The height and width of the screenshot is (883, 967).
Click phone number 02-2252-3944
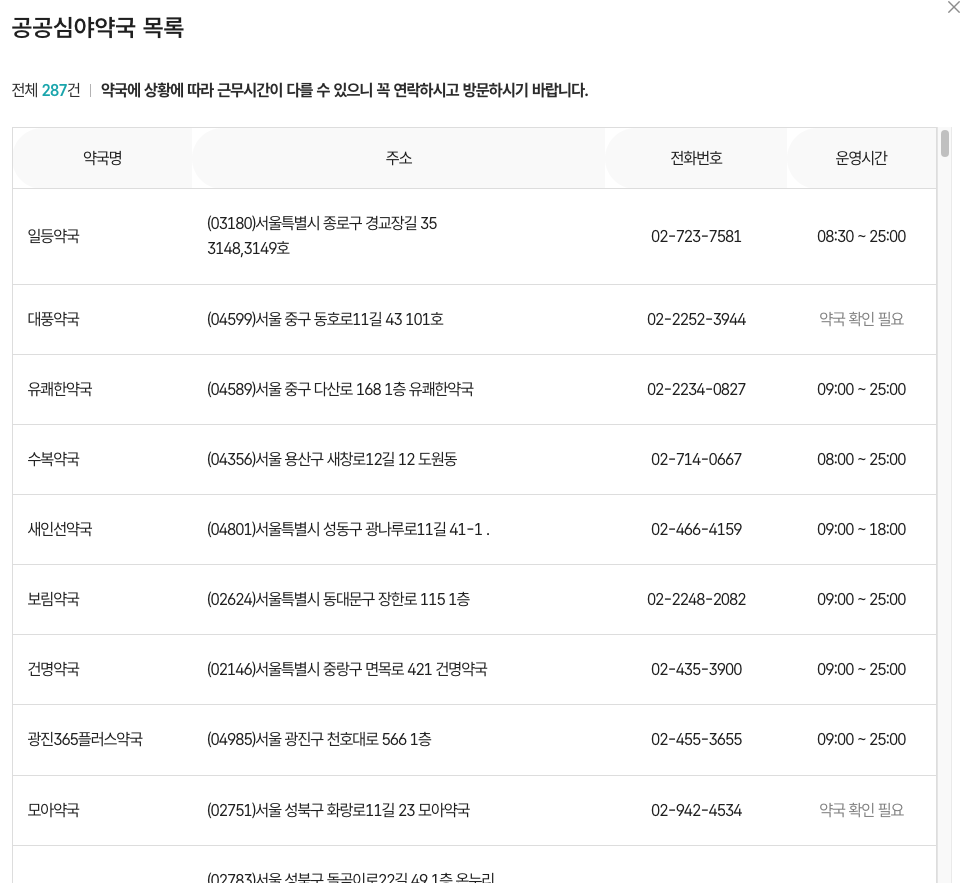696,320
